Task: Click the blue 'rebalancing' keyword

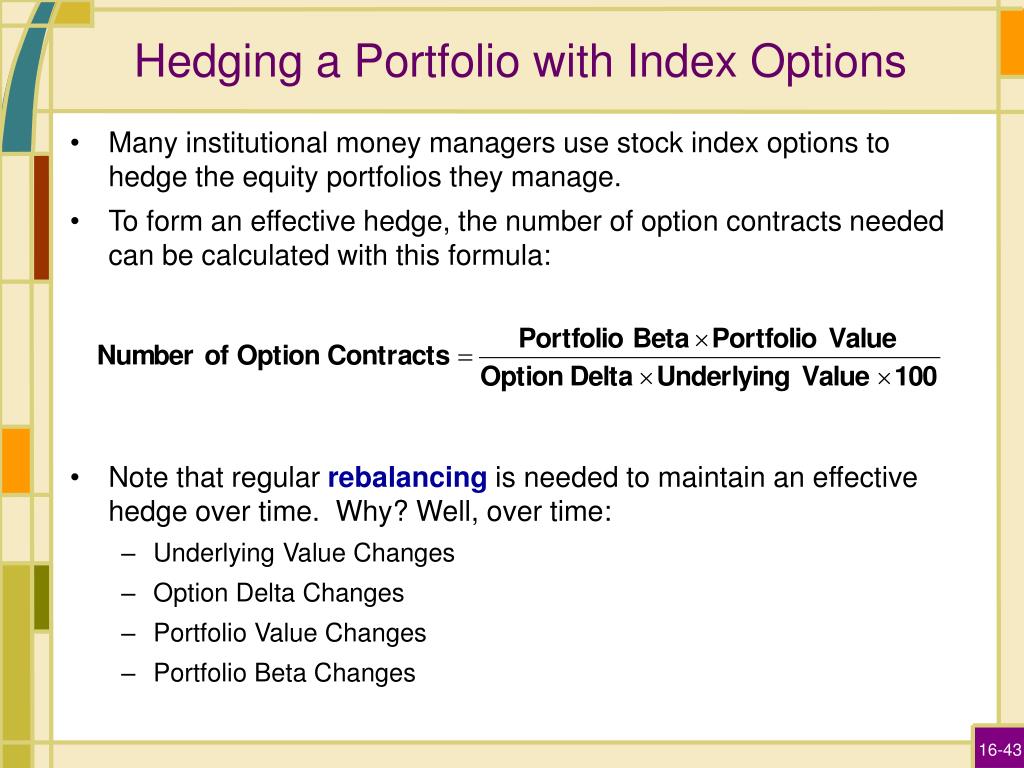Action: coord(407,477)
